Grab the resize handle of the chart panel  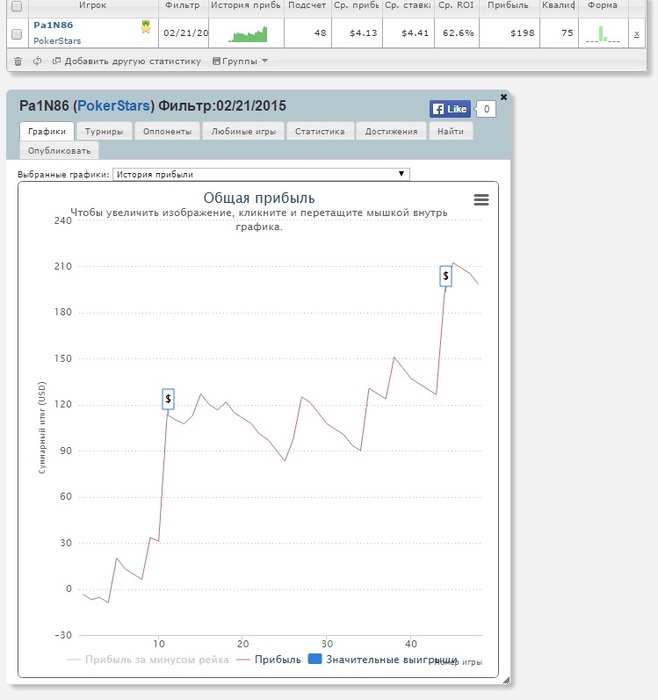point(506,680)
